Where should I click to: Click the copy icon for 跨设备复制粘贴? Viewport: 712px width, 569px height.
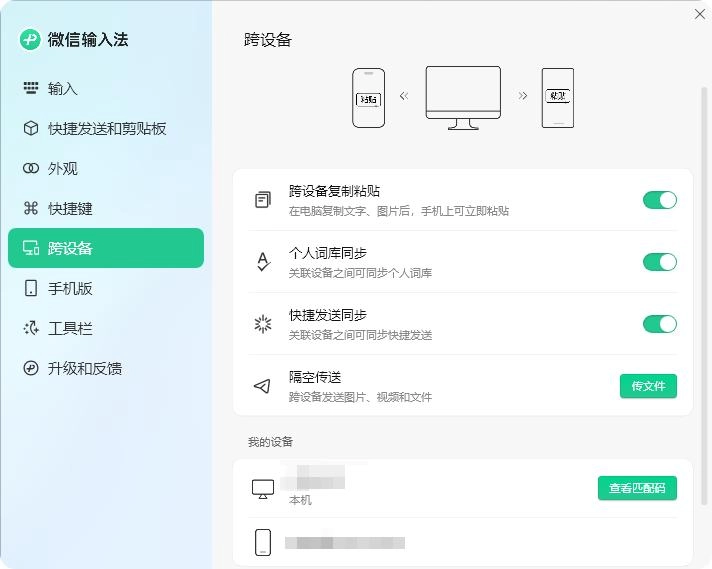tap(263, 200)
